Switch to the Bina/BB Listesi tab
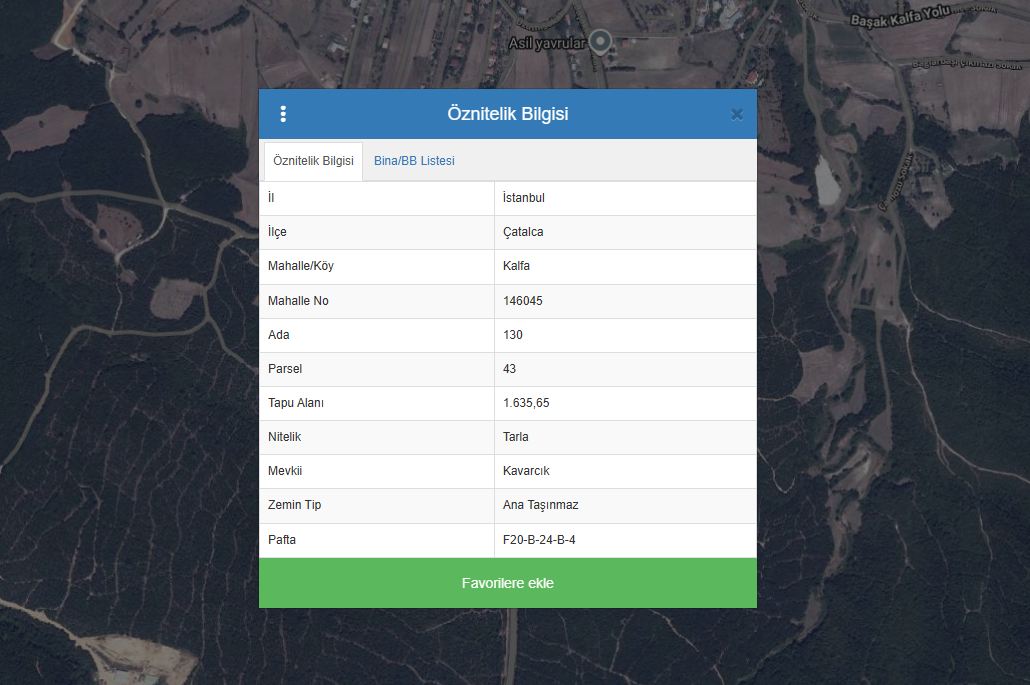The image size is (1030, 685). (414, 161)
